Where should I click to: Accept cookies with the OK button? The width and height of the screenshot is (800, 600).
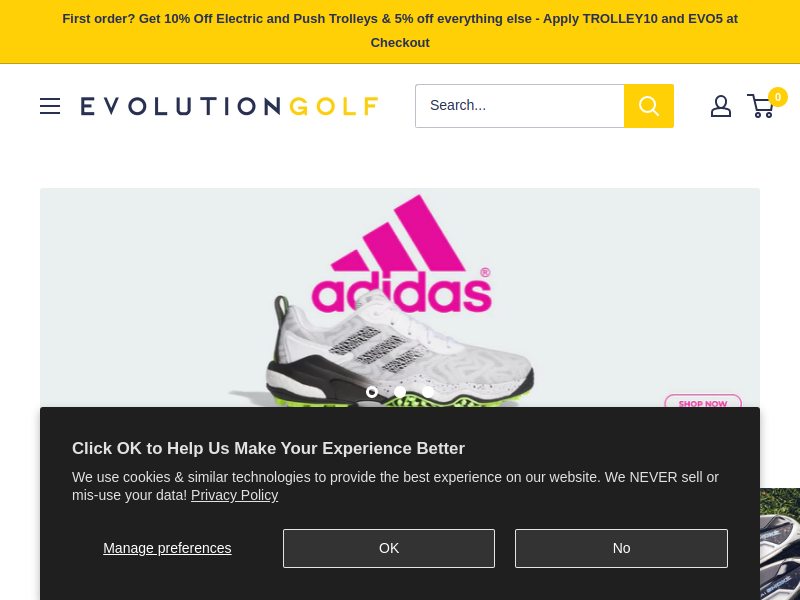389,548
